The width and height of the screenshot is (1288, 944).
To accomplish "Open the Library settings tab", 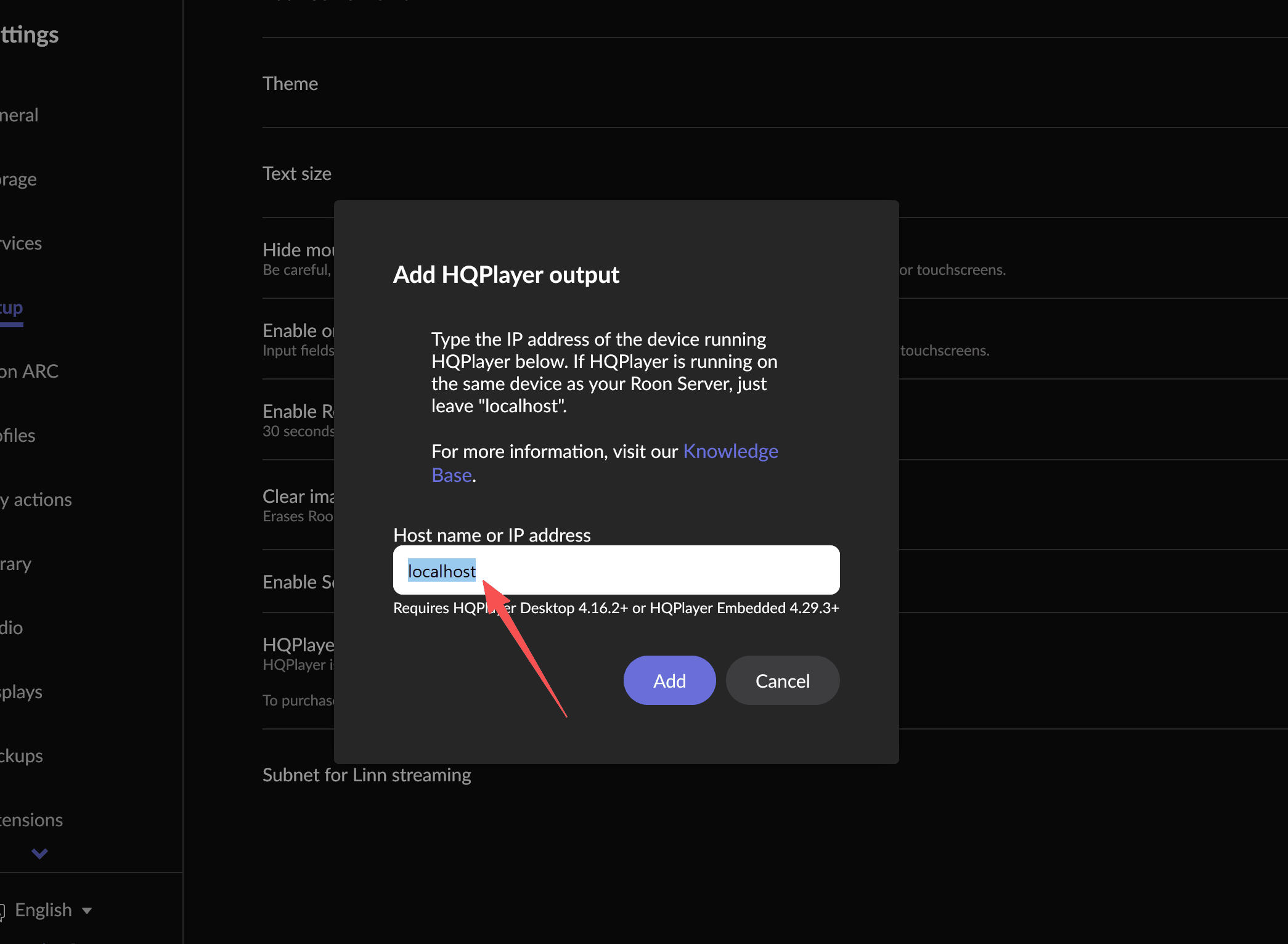I will click(16, 564).
